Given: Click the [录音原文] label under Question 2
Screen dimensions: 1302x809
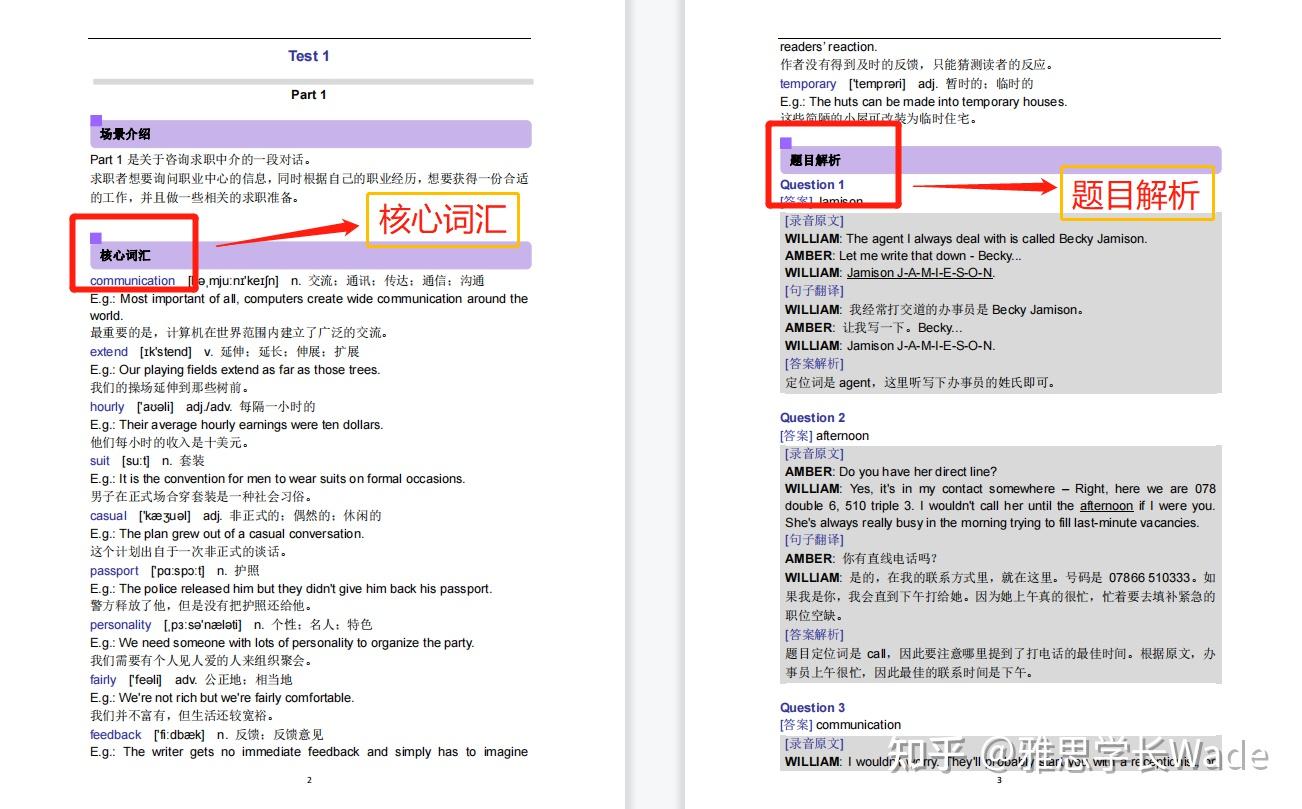Looking at the screenshot, I should tap(814, 454).
